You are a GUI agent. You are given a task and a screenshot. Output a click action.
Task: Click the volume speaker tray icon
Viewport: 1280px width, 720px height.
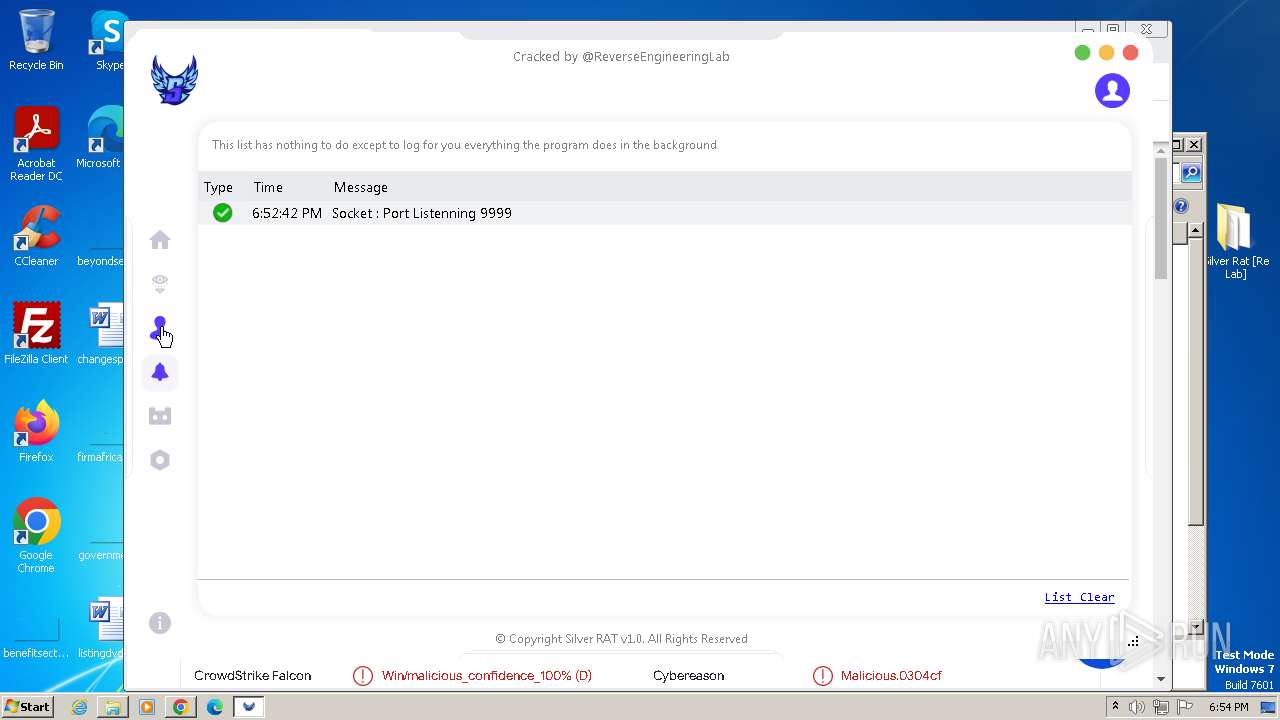1137,707
